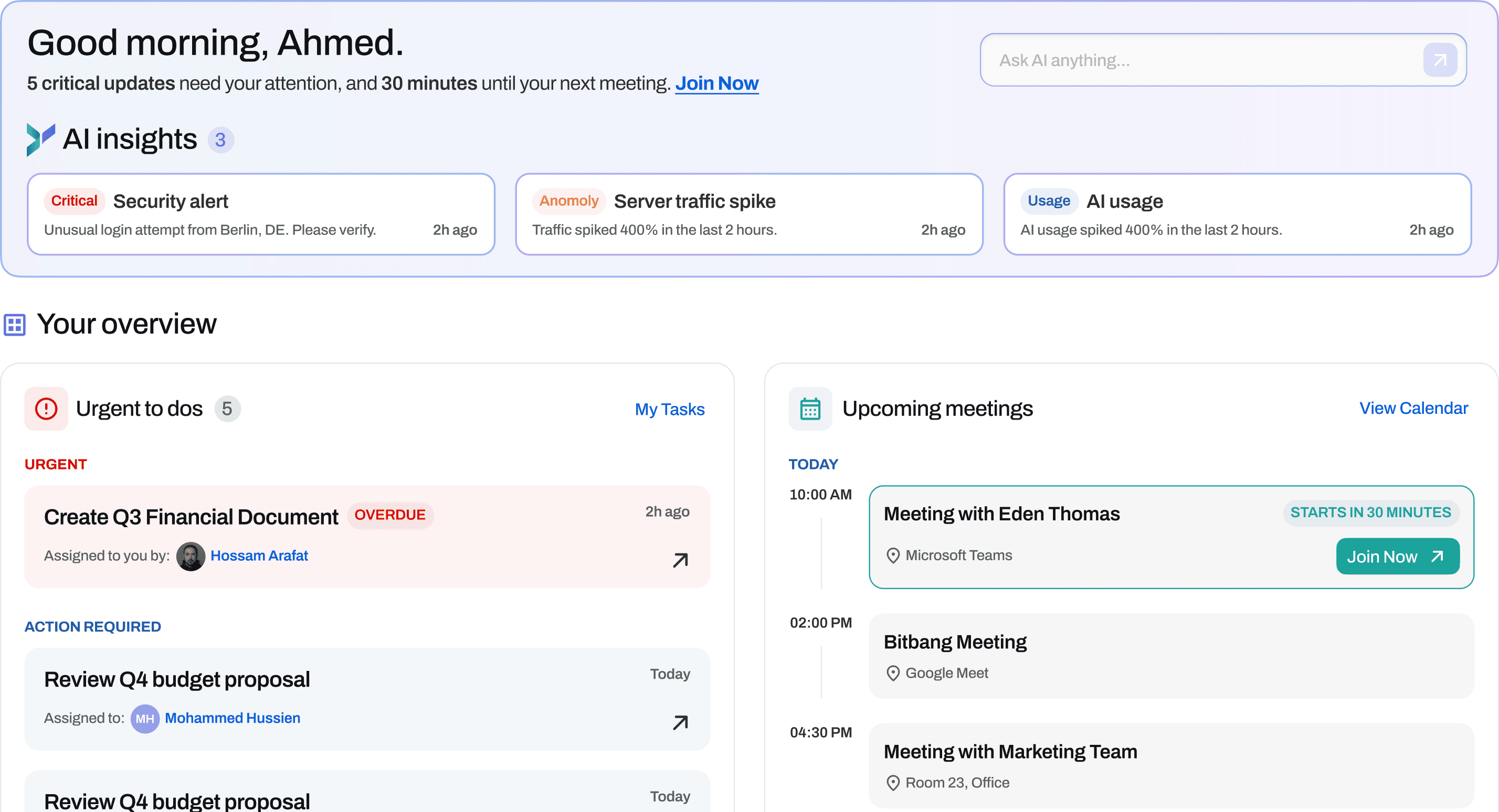1499x812 pixels.
Task: Click the red urgent alert icon
Action: [x=46, y=408]
